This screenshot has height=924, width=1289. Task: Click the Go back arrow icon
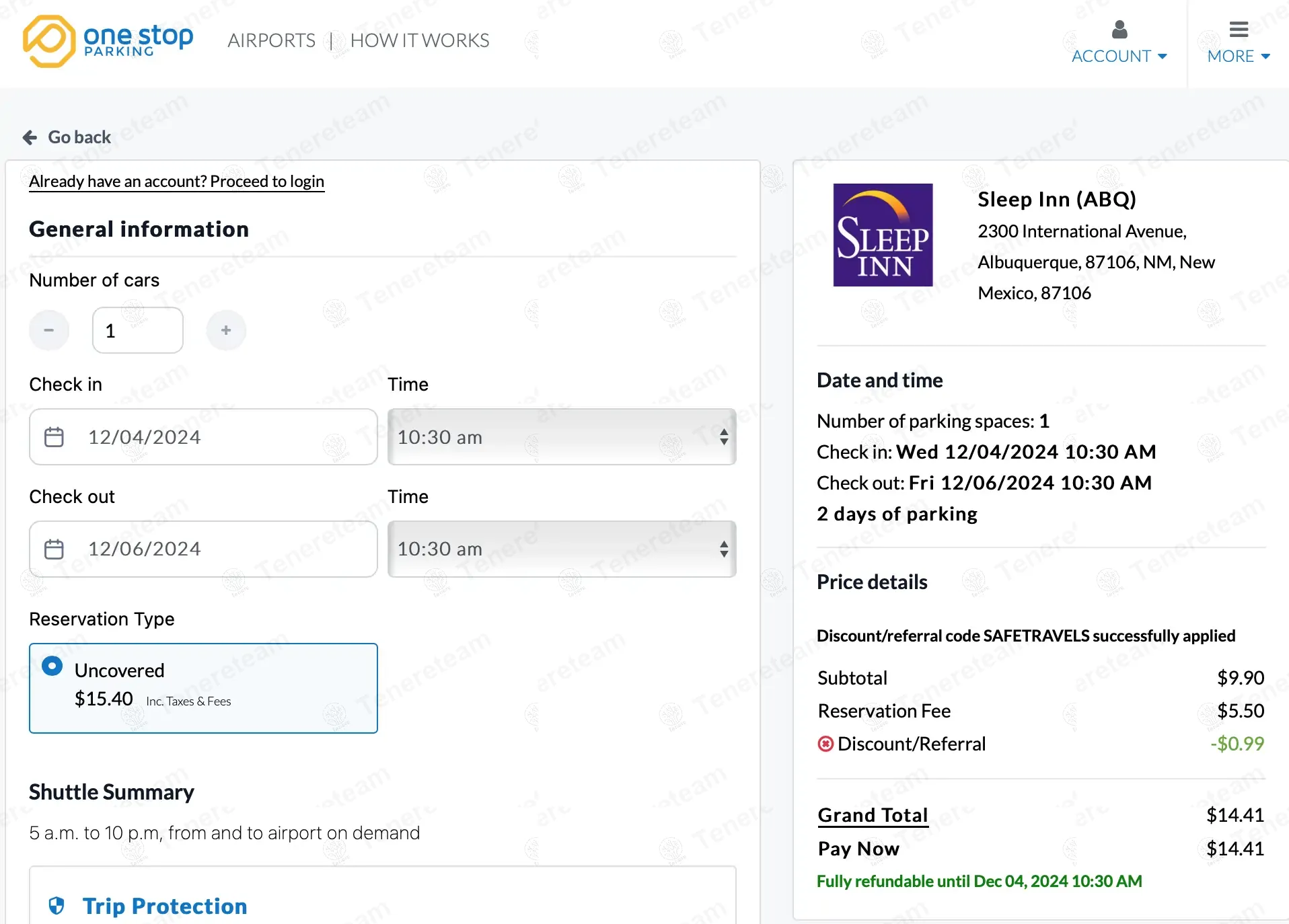[30, 138]
